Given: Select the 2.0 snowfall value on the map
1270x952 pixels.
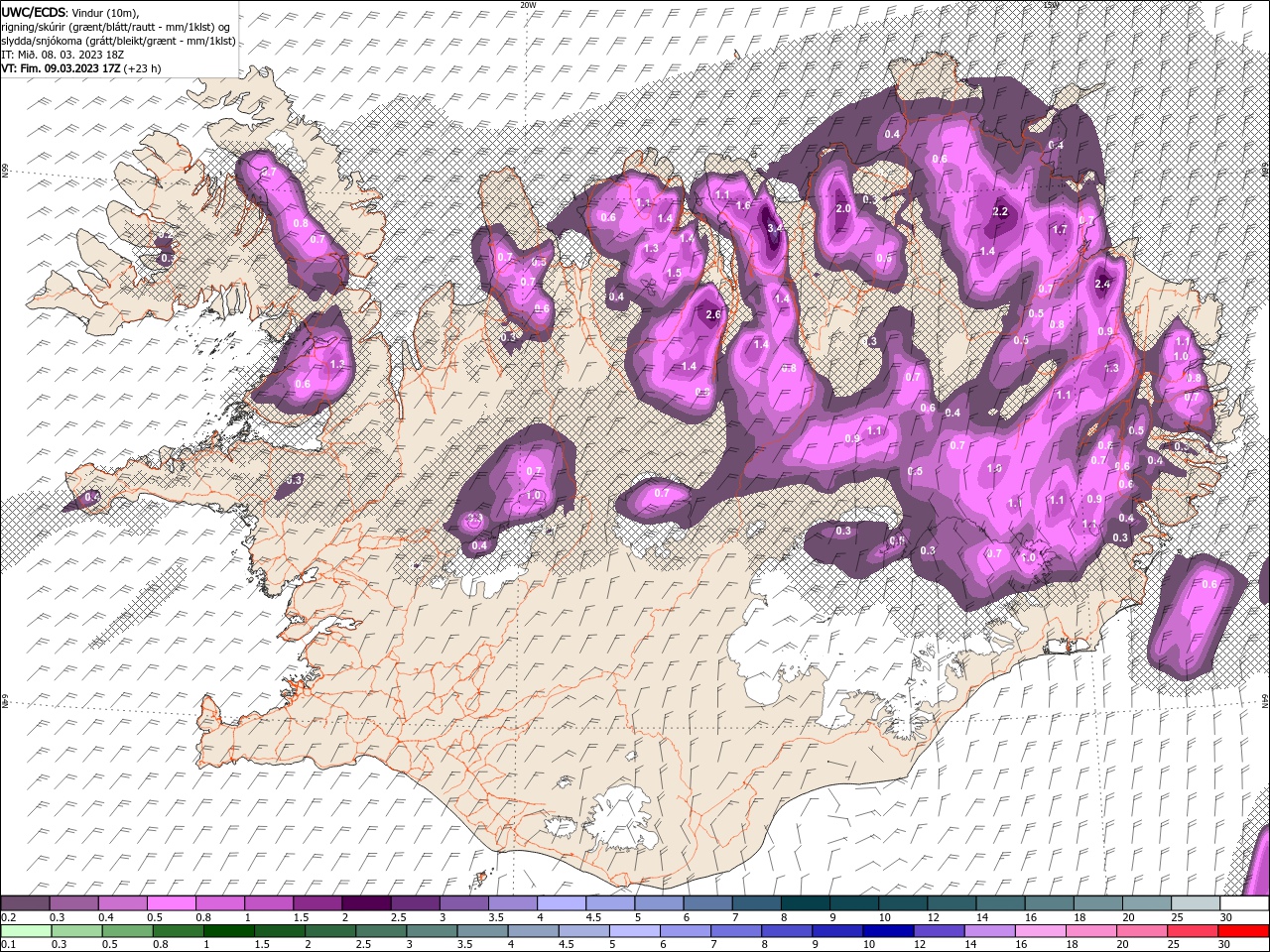Looking at the screenshot, I should pos(843,209).
